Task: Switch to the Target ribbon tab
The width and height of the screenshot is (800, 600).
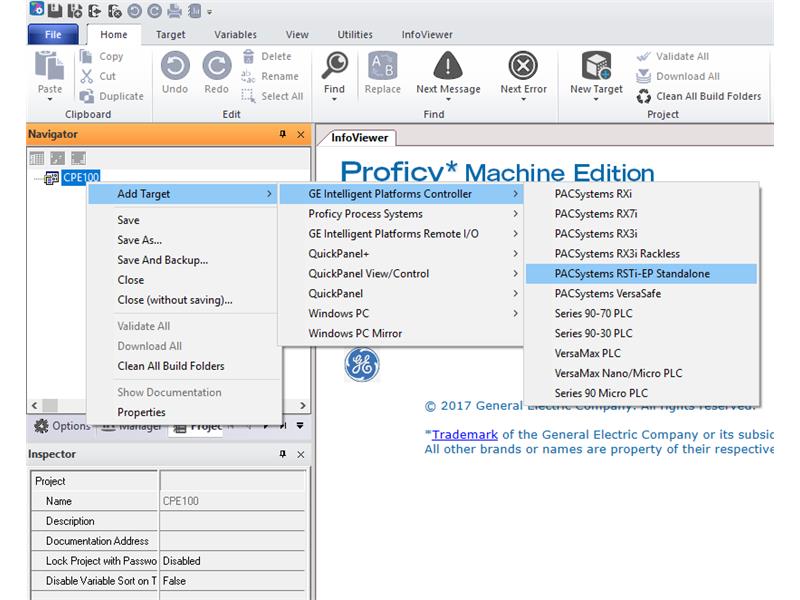Action: (x=170, y=35)
